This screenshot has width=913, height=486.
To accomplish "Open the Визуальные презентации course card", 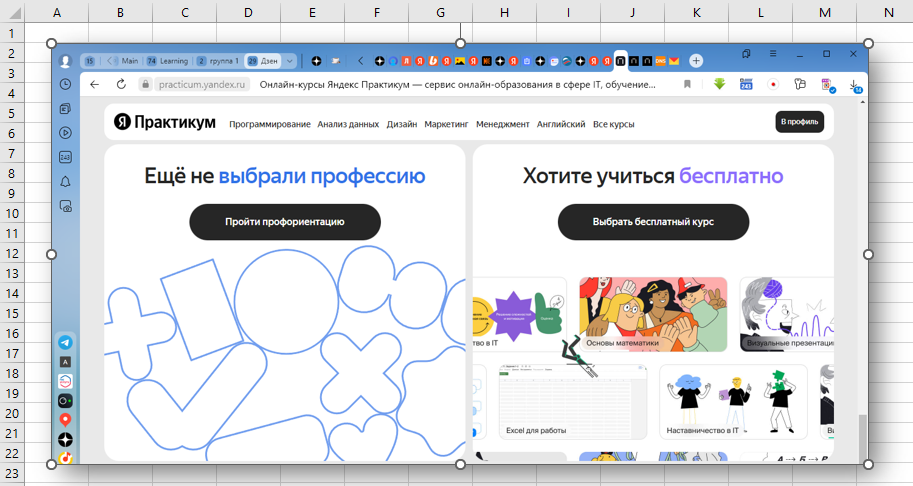I will (x=787, y=314).
